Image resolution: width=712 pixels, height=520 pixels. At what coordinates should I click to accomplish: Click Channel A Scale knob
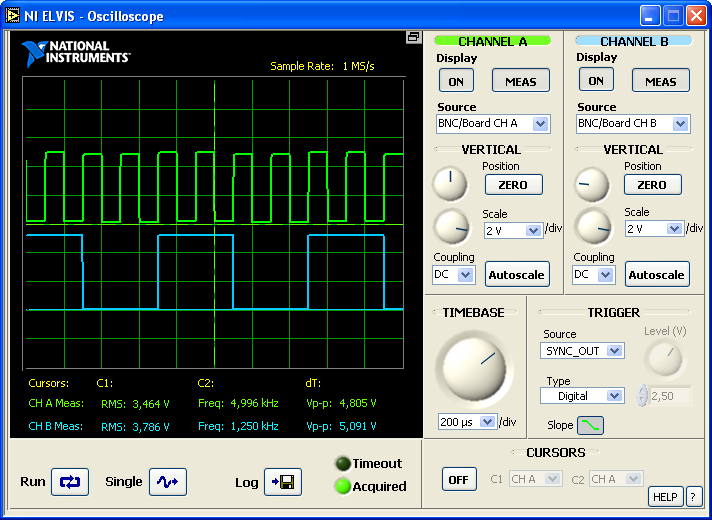click(451, 227)
